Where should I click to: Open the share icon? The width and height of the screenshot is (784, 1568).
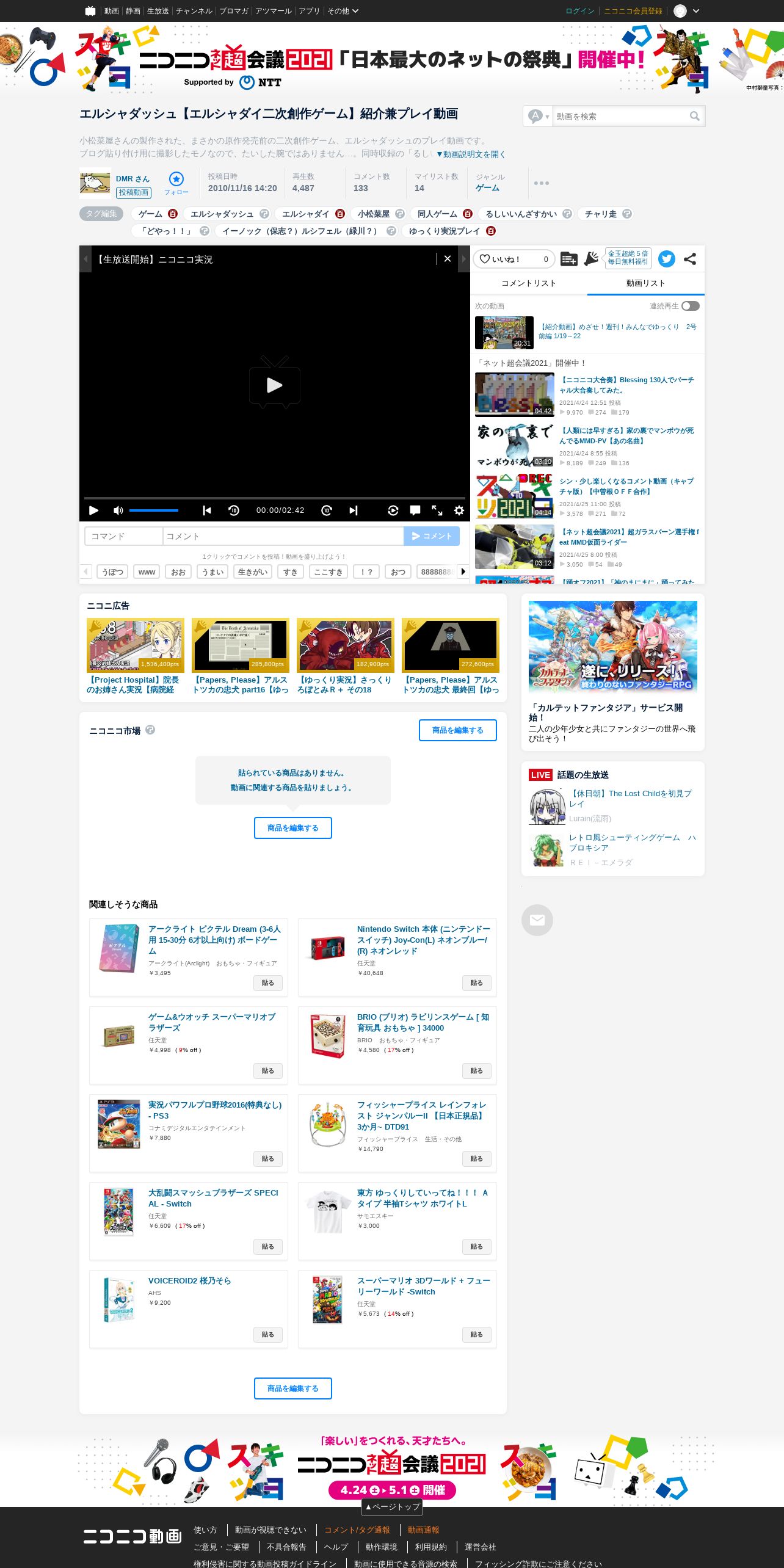point(690,259)
